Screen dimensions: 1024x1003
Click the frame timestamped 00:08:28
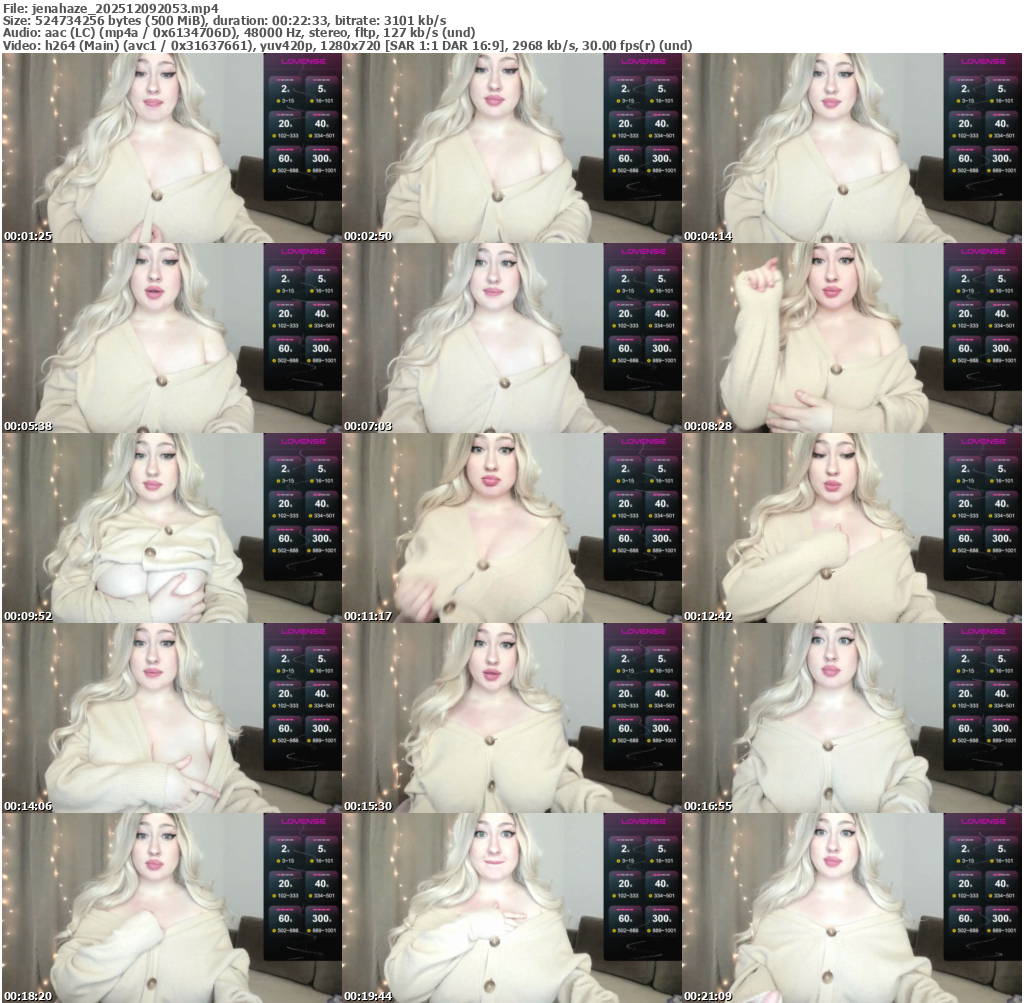click(852, 338)
